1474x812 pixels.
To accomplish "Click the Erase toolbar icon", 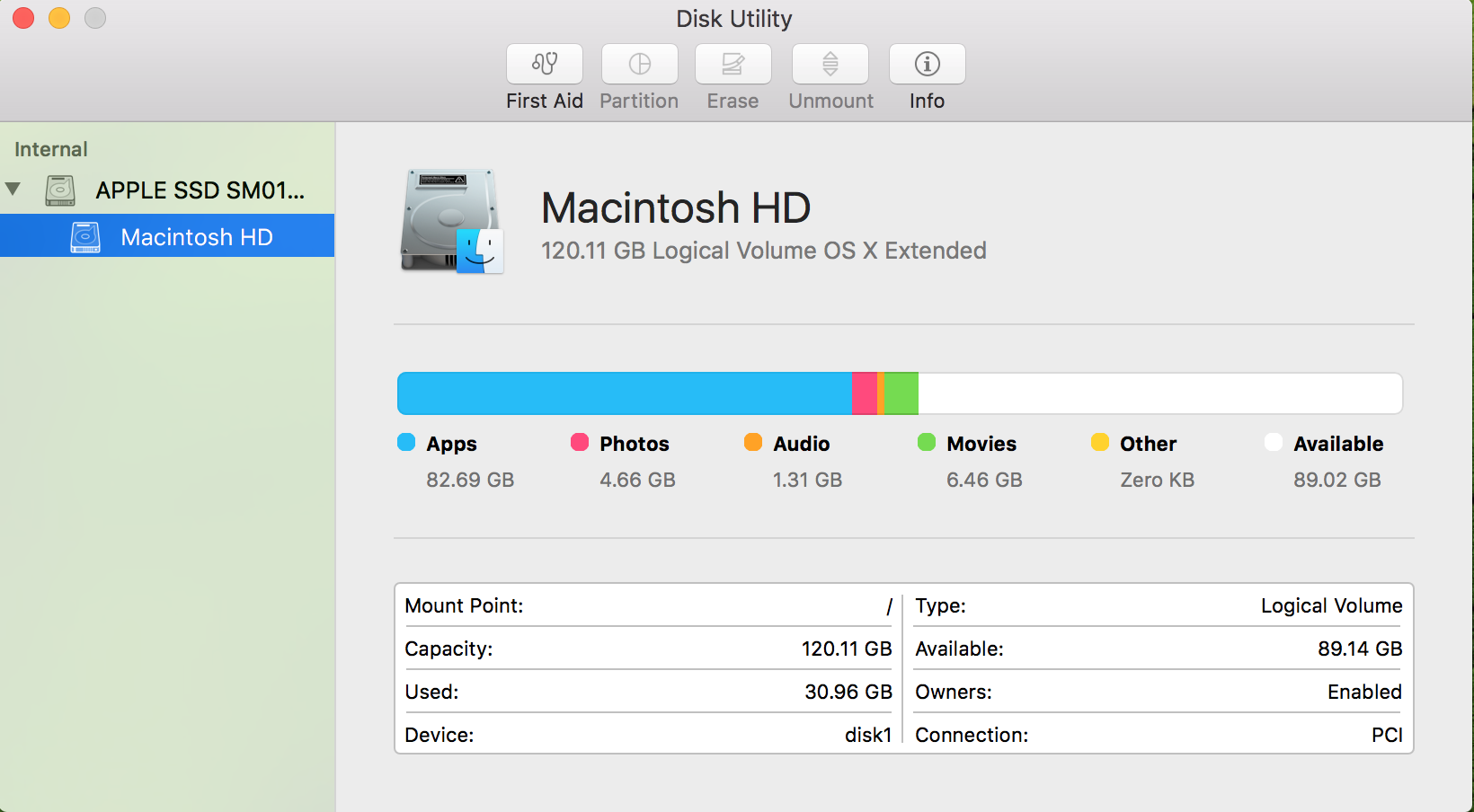I will pyautogui.click(x=733, y=64).
